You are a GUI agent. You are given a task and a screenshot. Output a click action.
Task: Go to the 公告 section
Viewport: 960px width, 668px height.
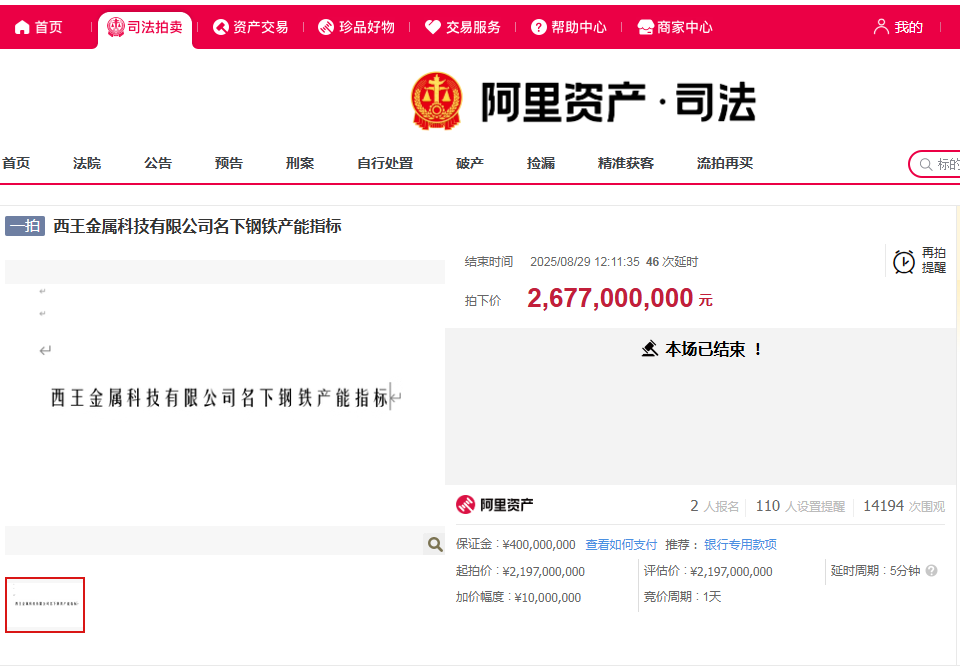tap(158, 163)
